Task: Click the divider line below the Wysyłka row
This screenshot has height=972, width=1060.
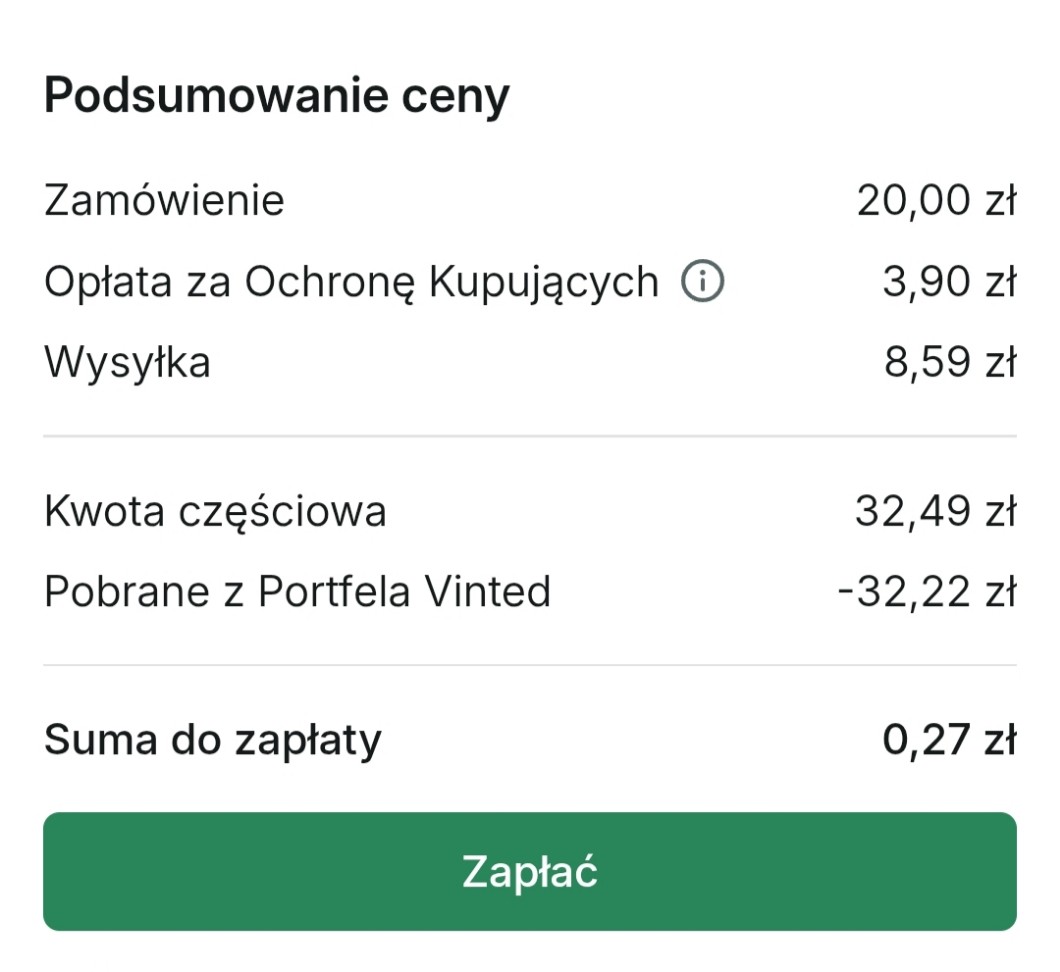Action: pos(530,436)
